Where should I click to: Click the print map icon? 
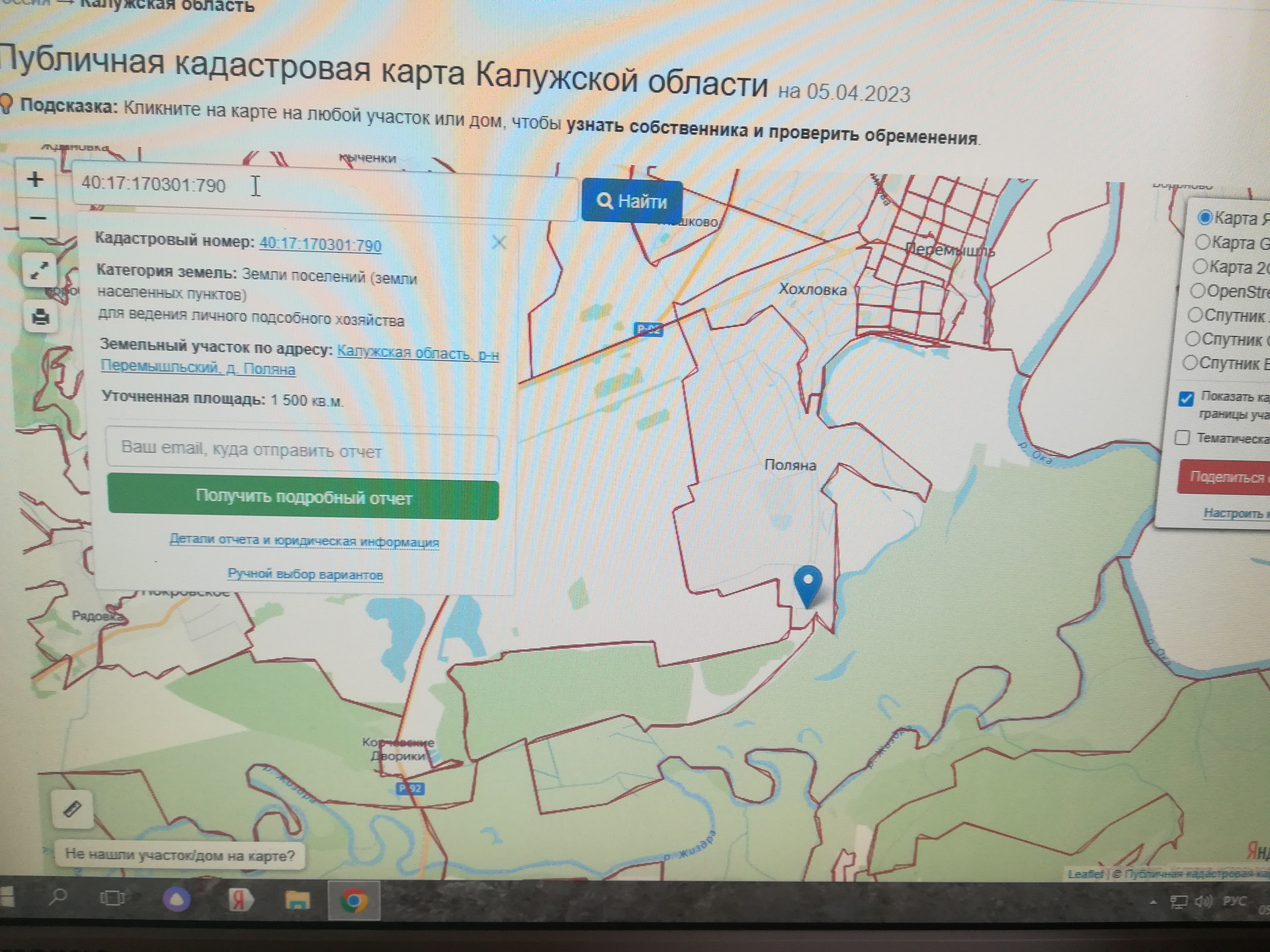click(40, 317)
